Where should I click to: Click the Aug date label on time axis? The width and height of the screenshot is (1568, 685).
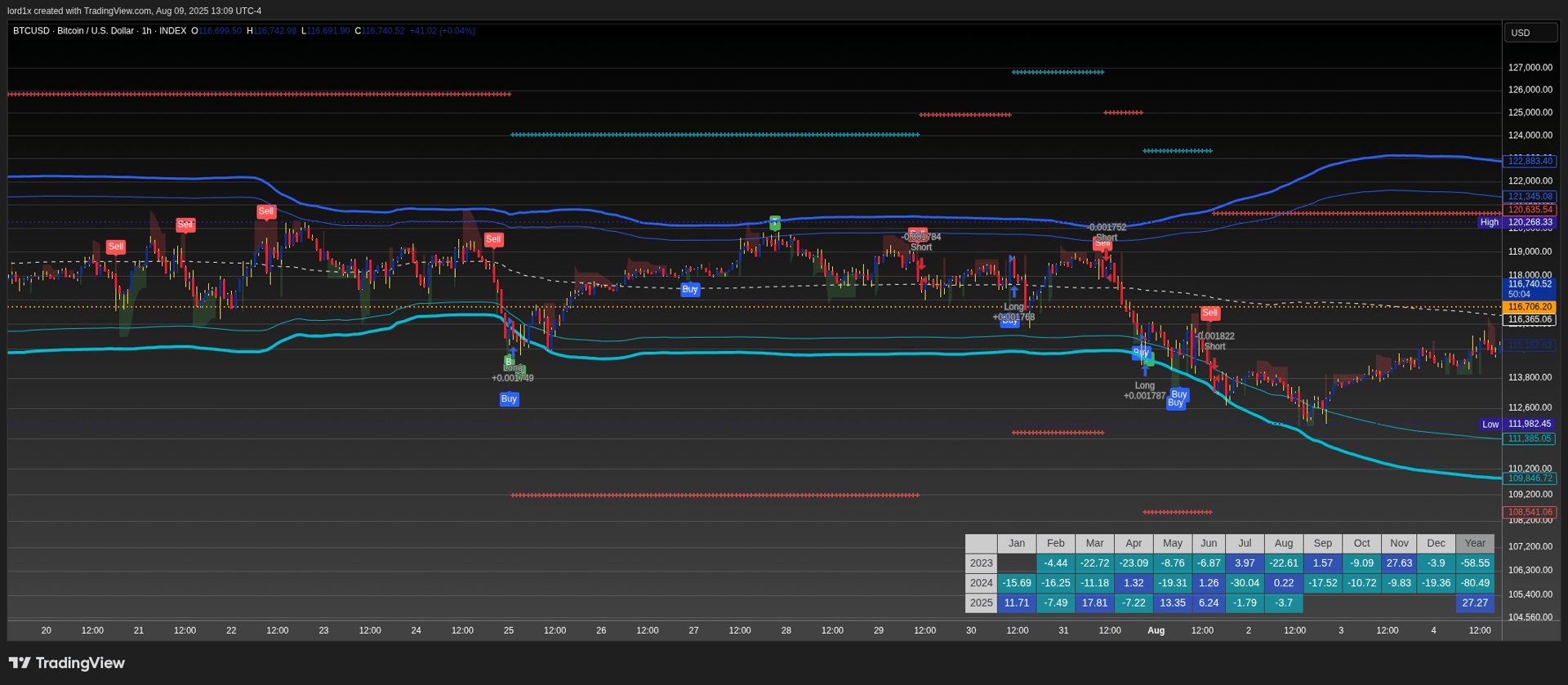(1156, 630)
